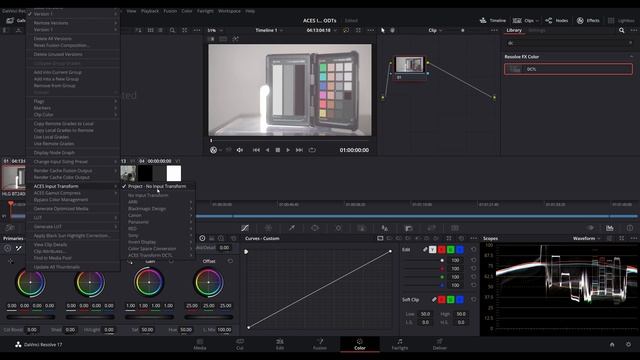Toggle blue curve channel in Edit row
The width and height of the screenshot is (640, 360).
pos(460,249)
